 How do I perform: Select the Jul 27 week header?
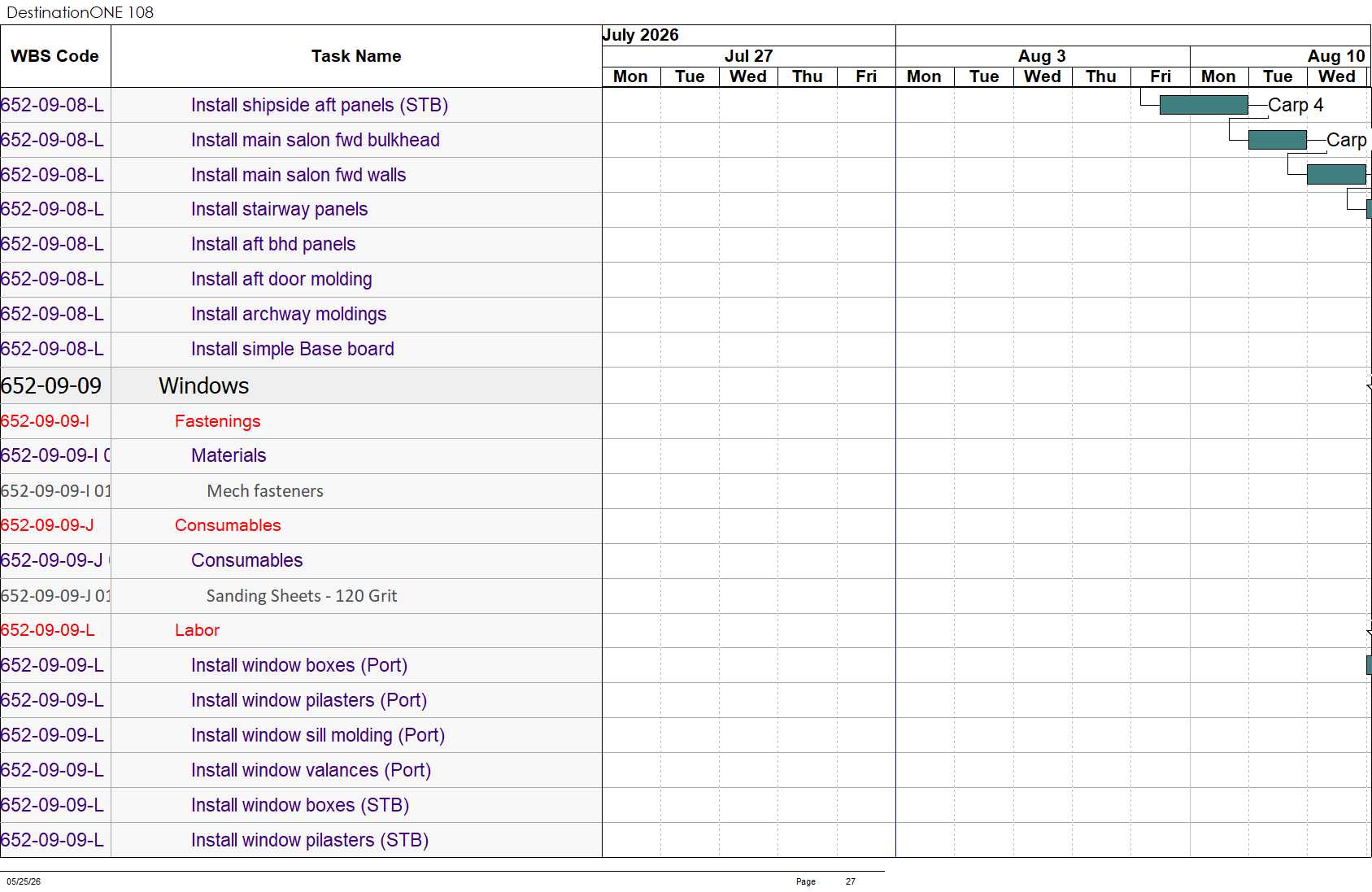click(x=748, y=56)
